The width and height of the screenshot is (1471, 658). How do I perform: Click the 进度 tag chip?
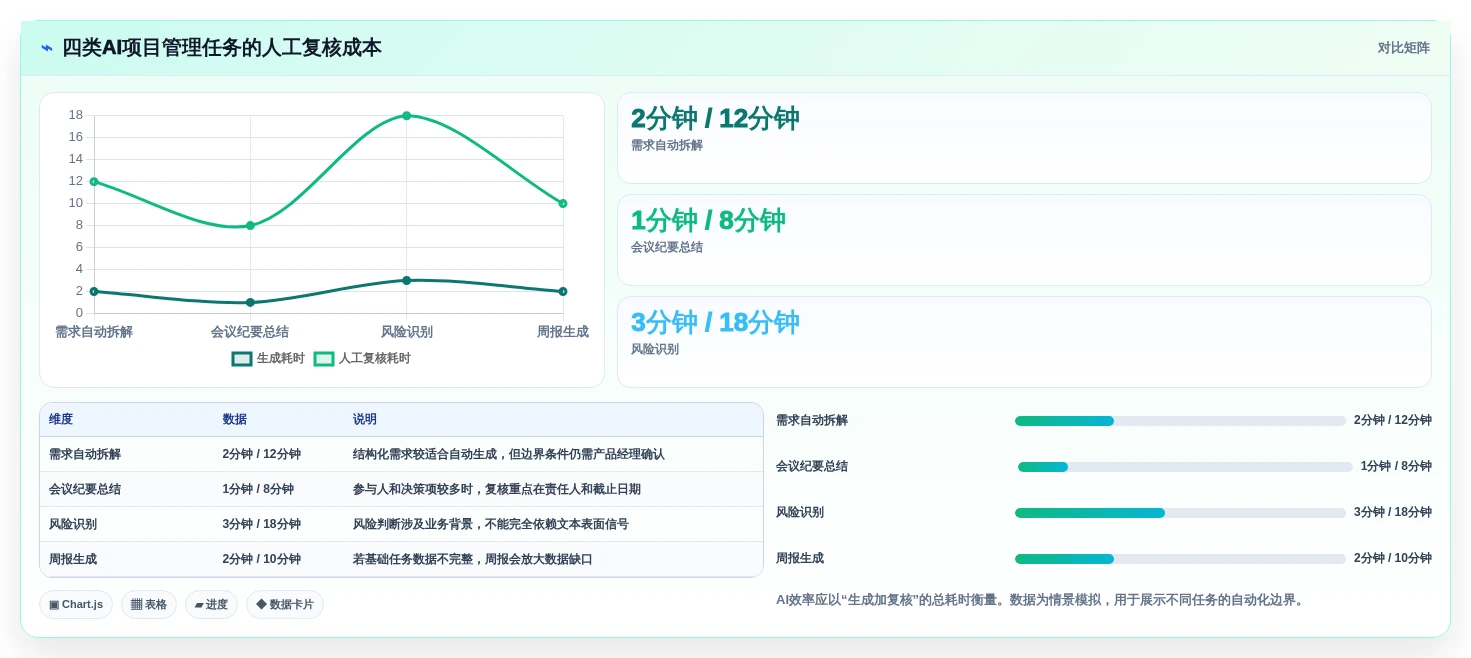click(211, 605)
